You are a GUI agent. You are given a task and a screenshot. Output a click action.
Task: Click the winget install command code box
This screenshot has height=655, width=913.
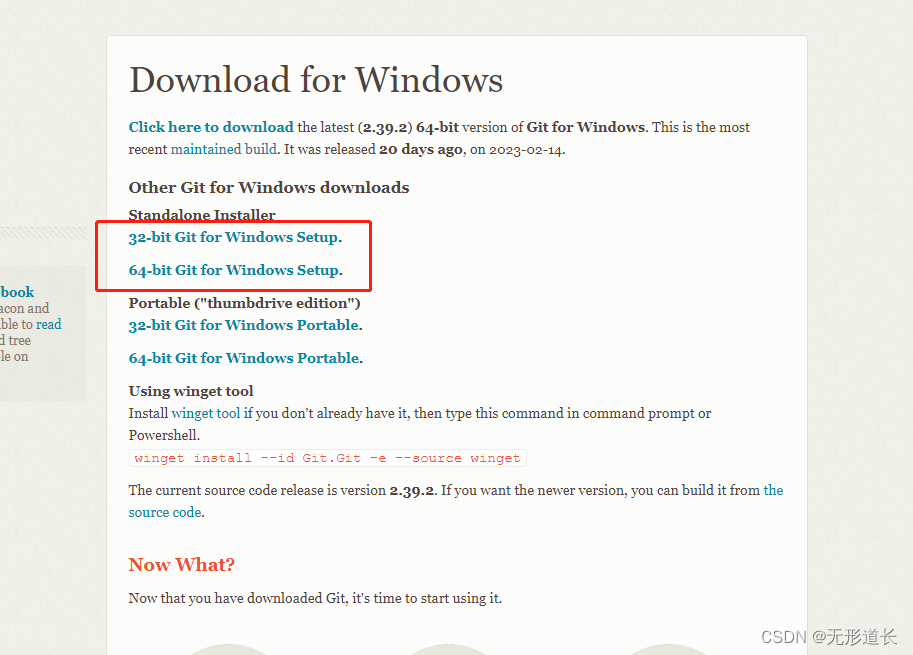click(327, 458)
